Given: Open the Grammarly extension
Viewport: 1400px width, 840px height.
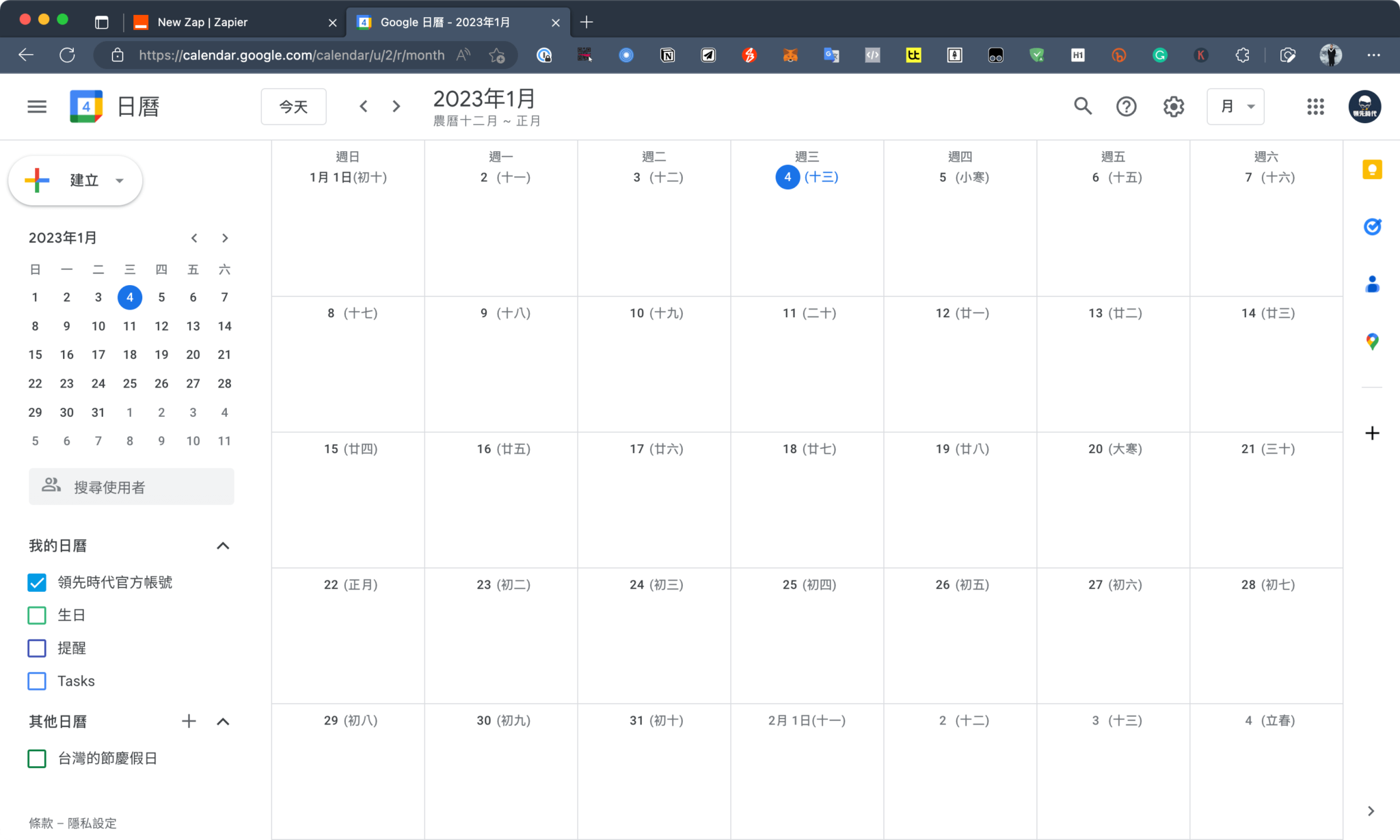Looking at the screenshot, I should 1159,55.
